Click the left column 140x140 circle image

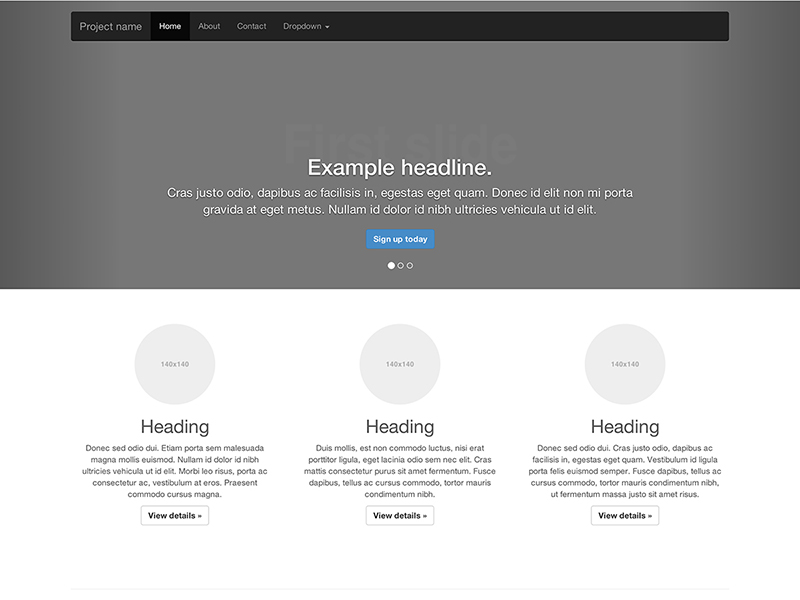[x=175, y=364]
